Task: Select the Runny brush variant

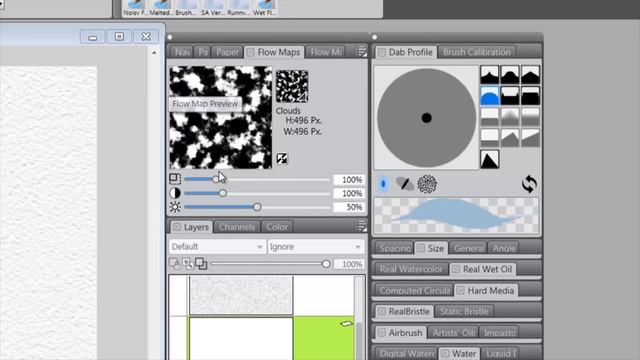Action: (238, 8)
